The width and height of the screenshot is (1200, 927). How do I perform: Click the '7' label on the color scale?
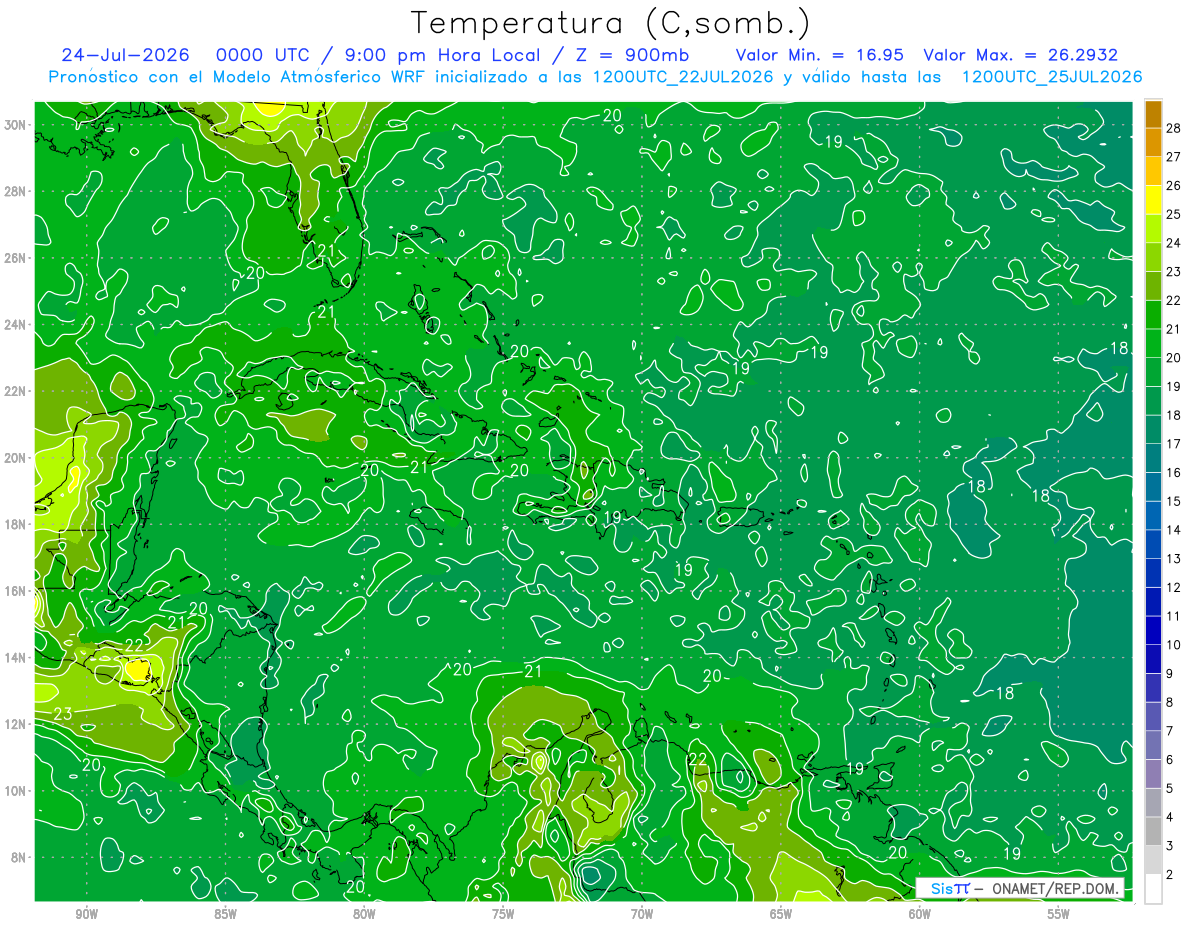(x=1170, y=731)
